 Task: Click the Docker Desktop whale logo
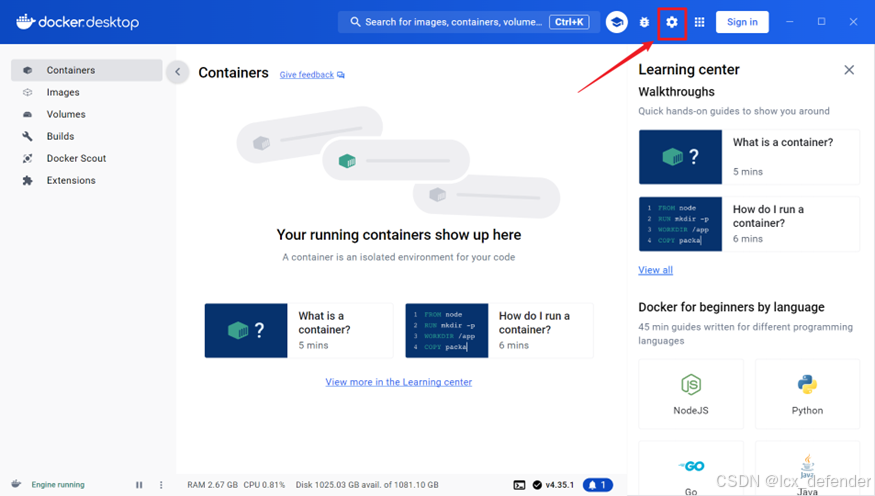[26, 22]
